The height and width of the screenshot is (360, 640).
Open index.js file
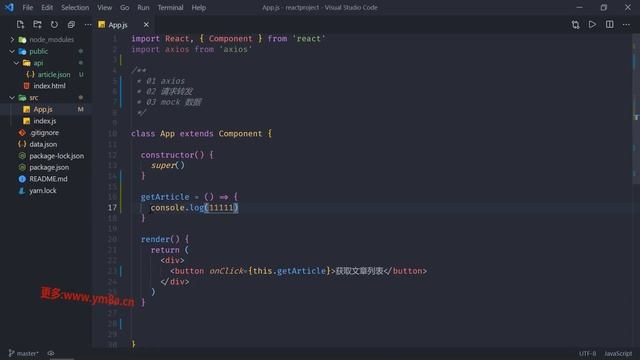coord(44,121)
